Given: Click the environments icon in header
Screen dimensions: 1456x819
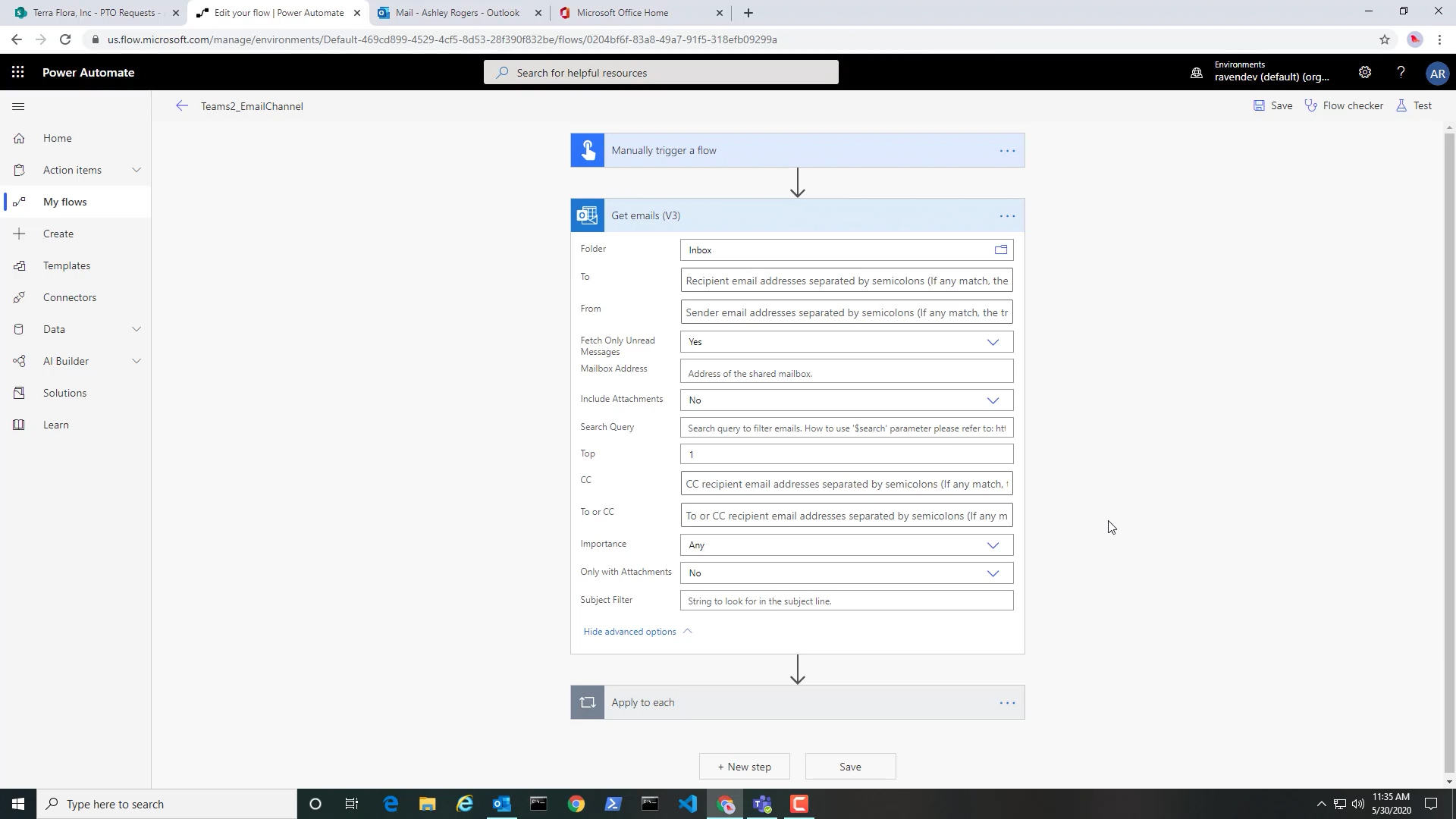Looking at the screenshot, I should 1197,74.
